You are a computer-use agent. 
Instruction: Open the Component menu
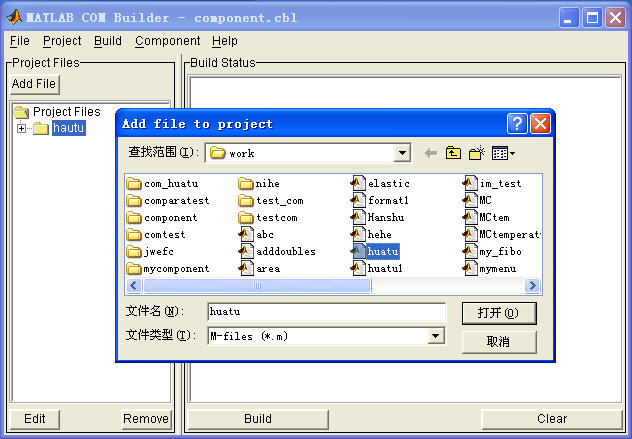168,41
